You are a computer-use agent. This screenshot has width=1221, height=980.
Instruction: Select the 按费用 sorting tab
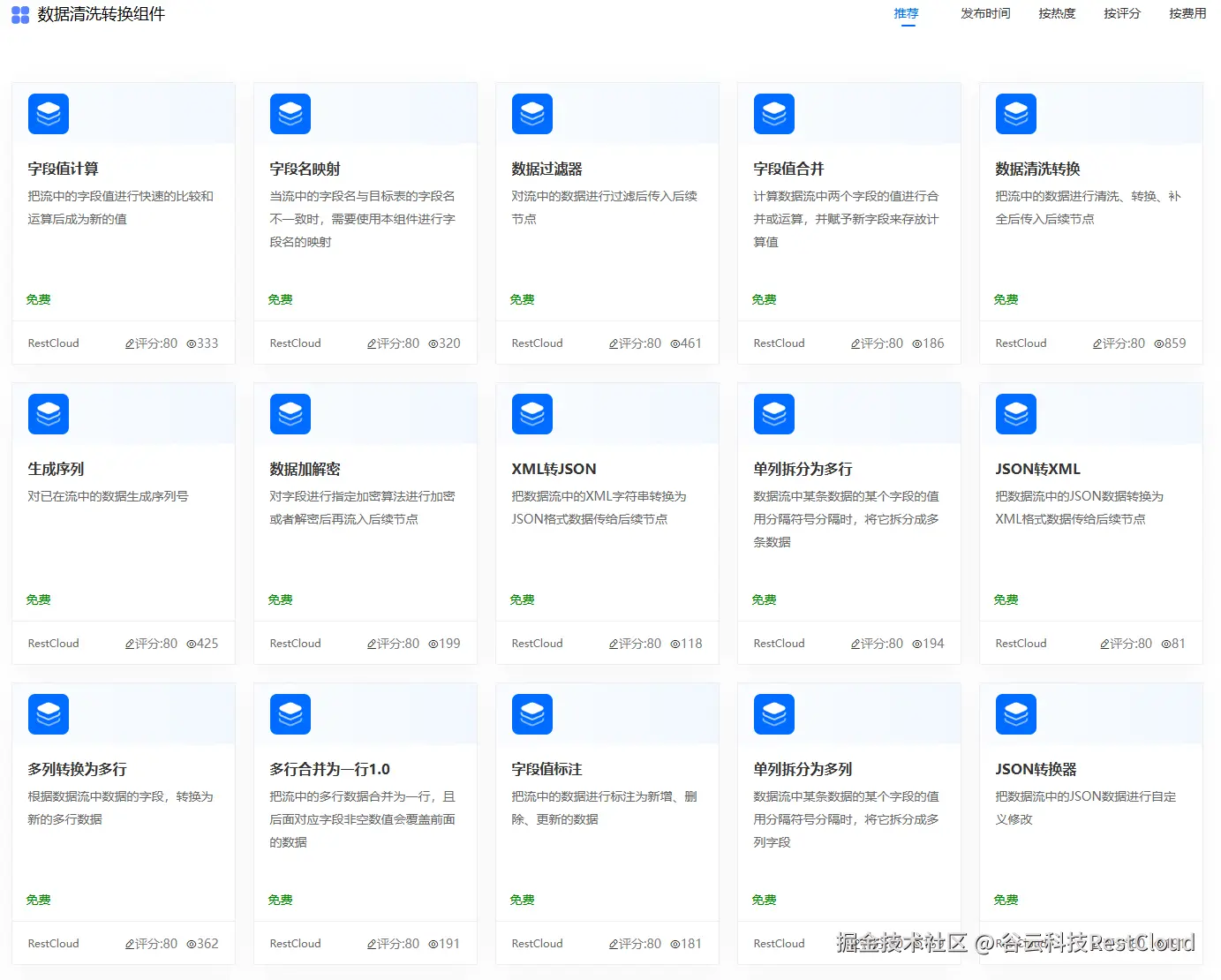[1187, 13]
